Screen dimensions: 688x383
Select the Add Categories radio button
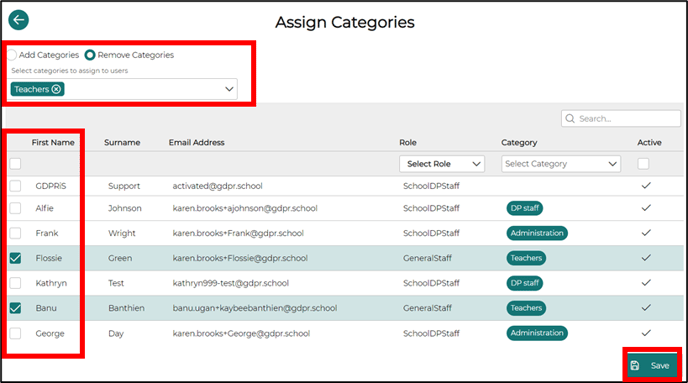pyautogui.click(x=12, y=55)
